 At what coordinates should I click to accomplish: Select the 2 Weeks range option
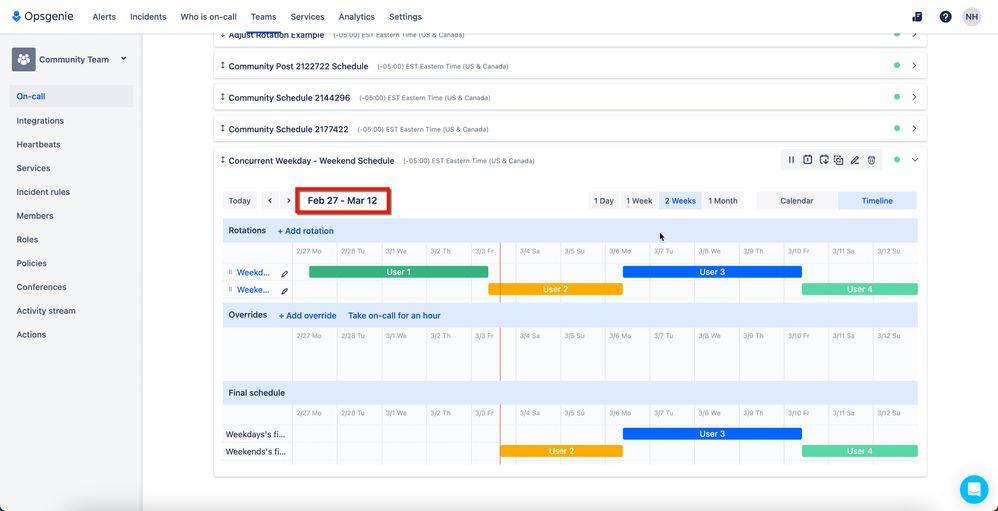coord(680,200)
